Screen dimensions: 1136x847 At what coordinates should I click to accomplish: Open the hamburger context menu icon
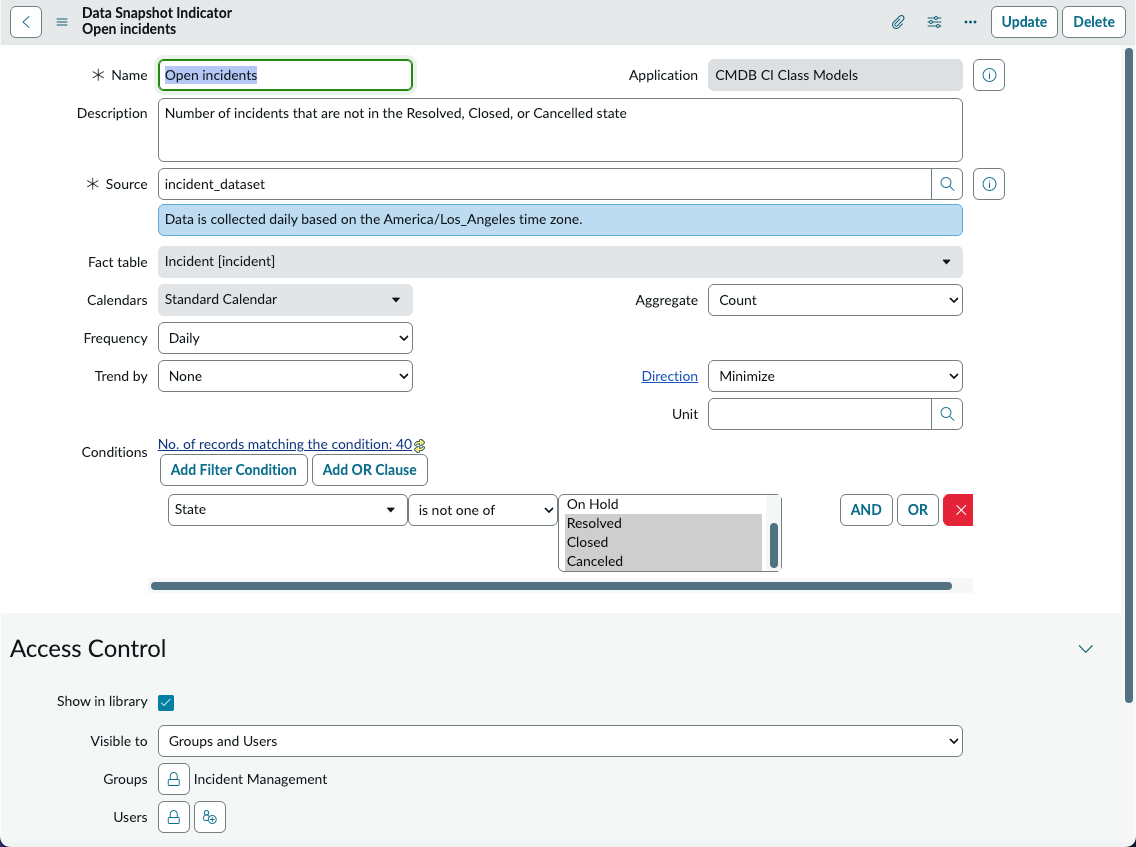62,22
